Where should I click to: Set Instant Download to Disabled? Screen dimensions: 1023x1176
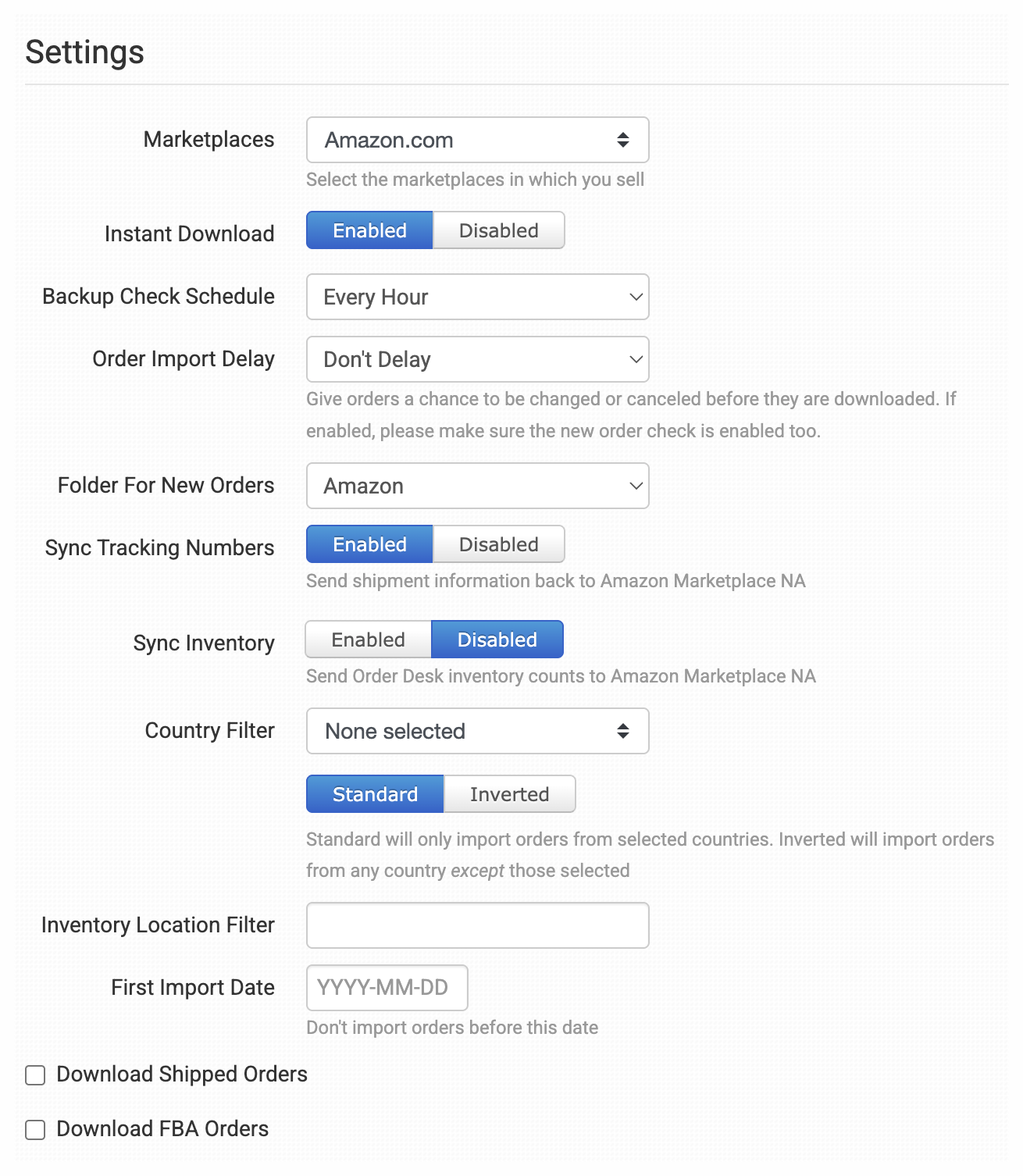coord(498,230)
